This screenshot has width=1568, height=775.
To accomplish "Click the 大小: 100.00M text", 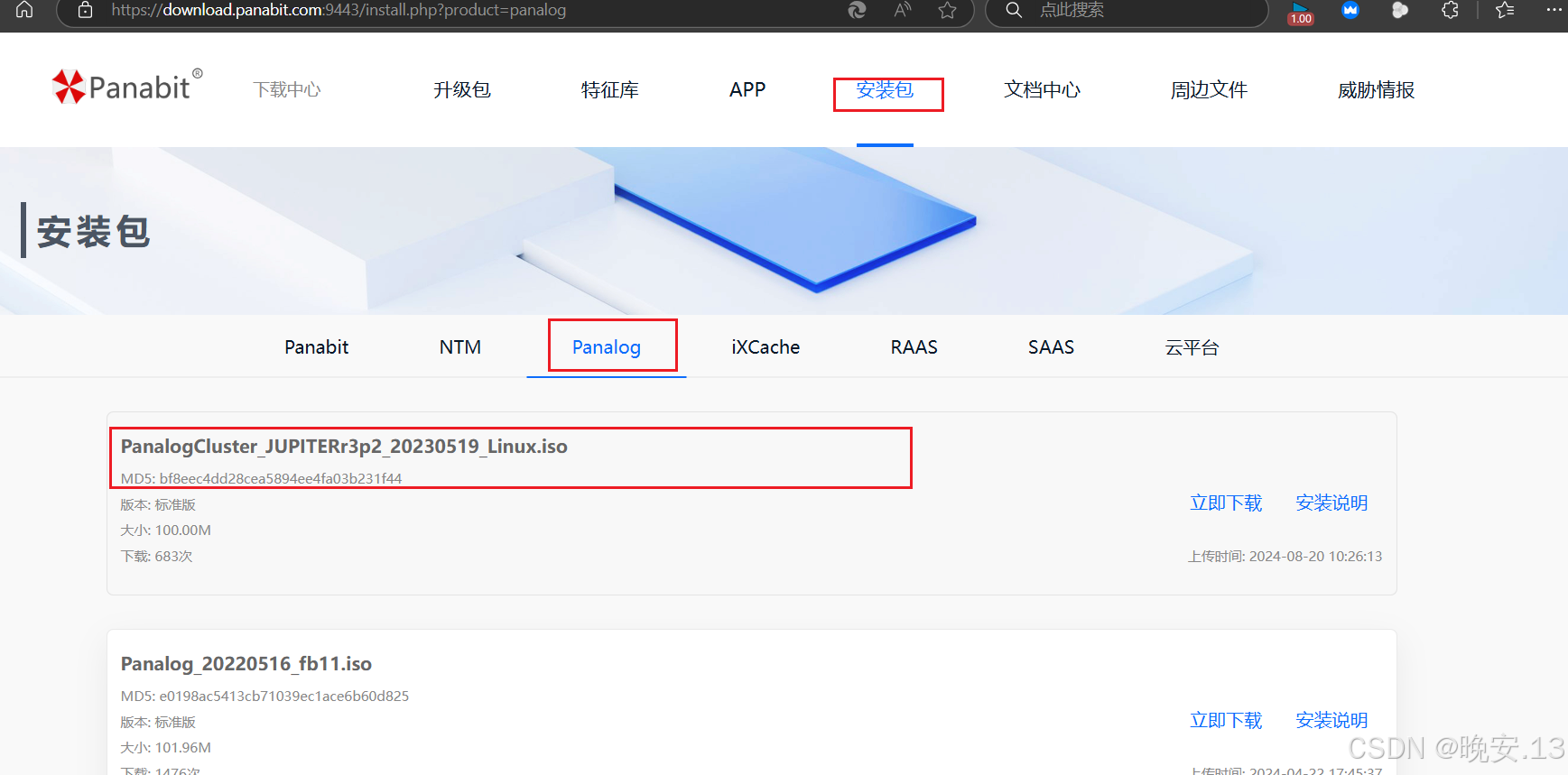I will point(165,531).
